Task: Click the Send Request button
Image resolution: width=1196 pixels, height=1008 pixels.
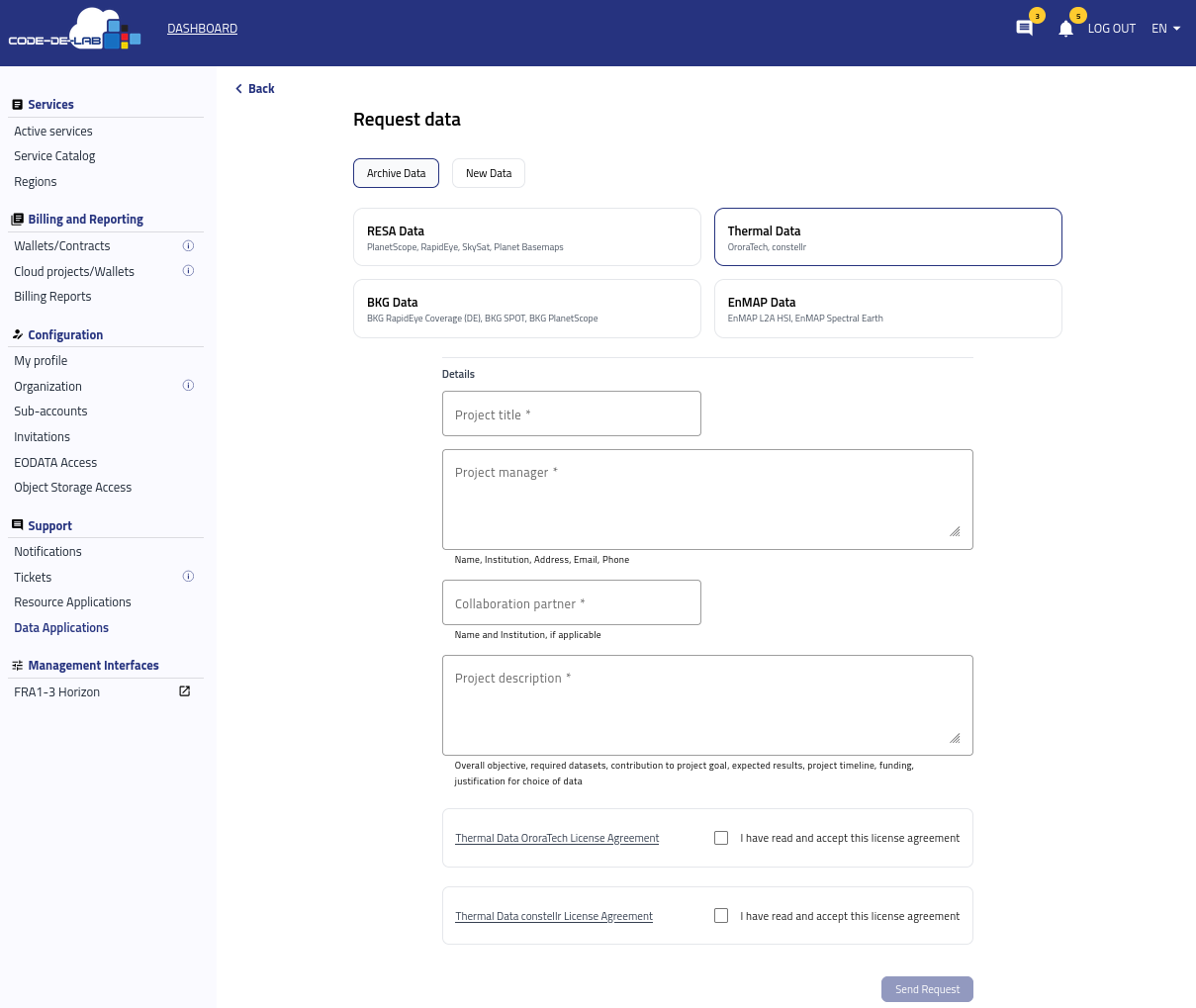Action: [927, 989]
